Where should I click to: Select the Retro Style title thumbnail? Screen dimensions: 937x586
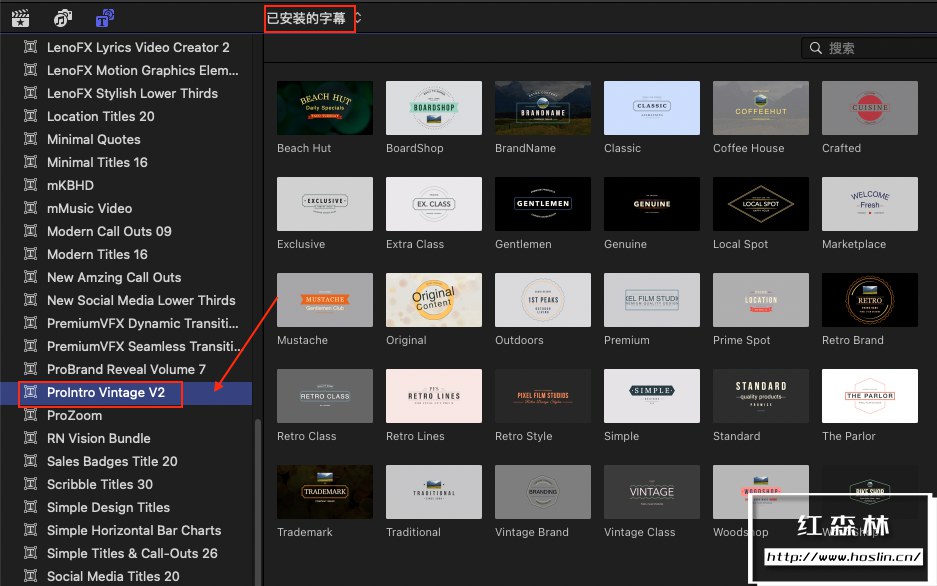pos(543,396)
